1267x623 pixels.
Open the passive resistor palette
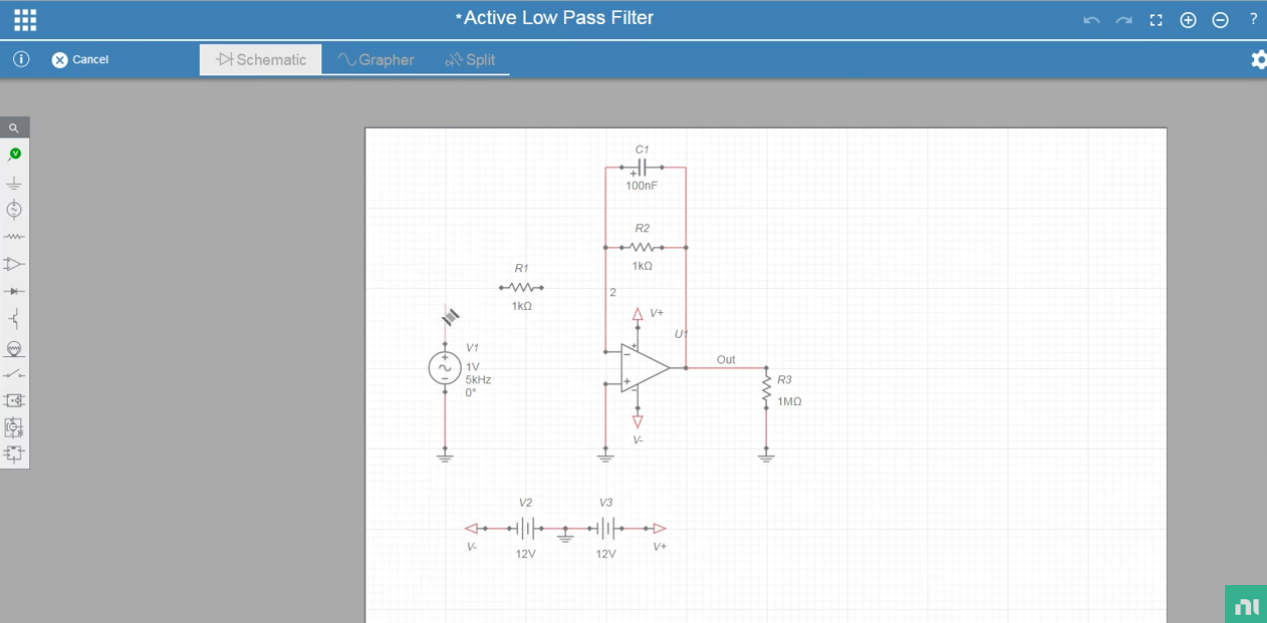pyautogui.click(x=14, y=237)
